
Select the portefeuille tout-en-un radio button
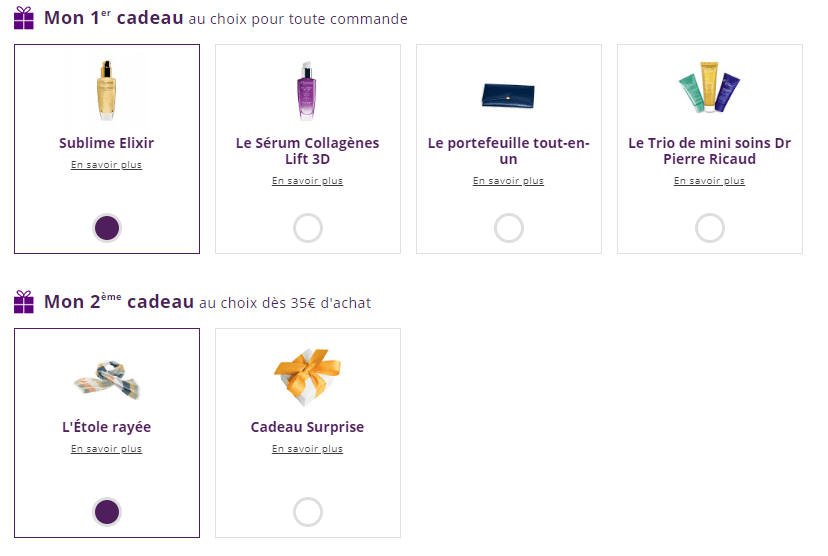(509, 228)
